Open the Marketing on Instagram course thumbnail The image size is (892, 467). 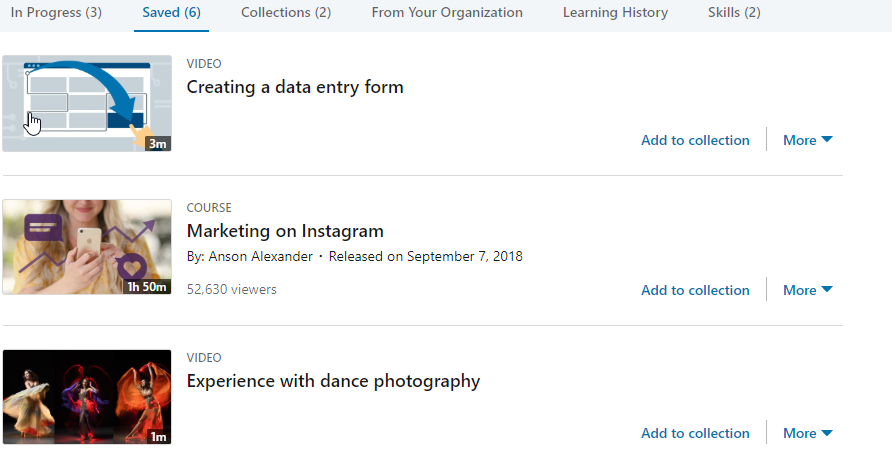[x=87, y=247]
